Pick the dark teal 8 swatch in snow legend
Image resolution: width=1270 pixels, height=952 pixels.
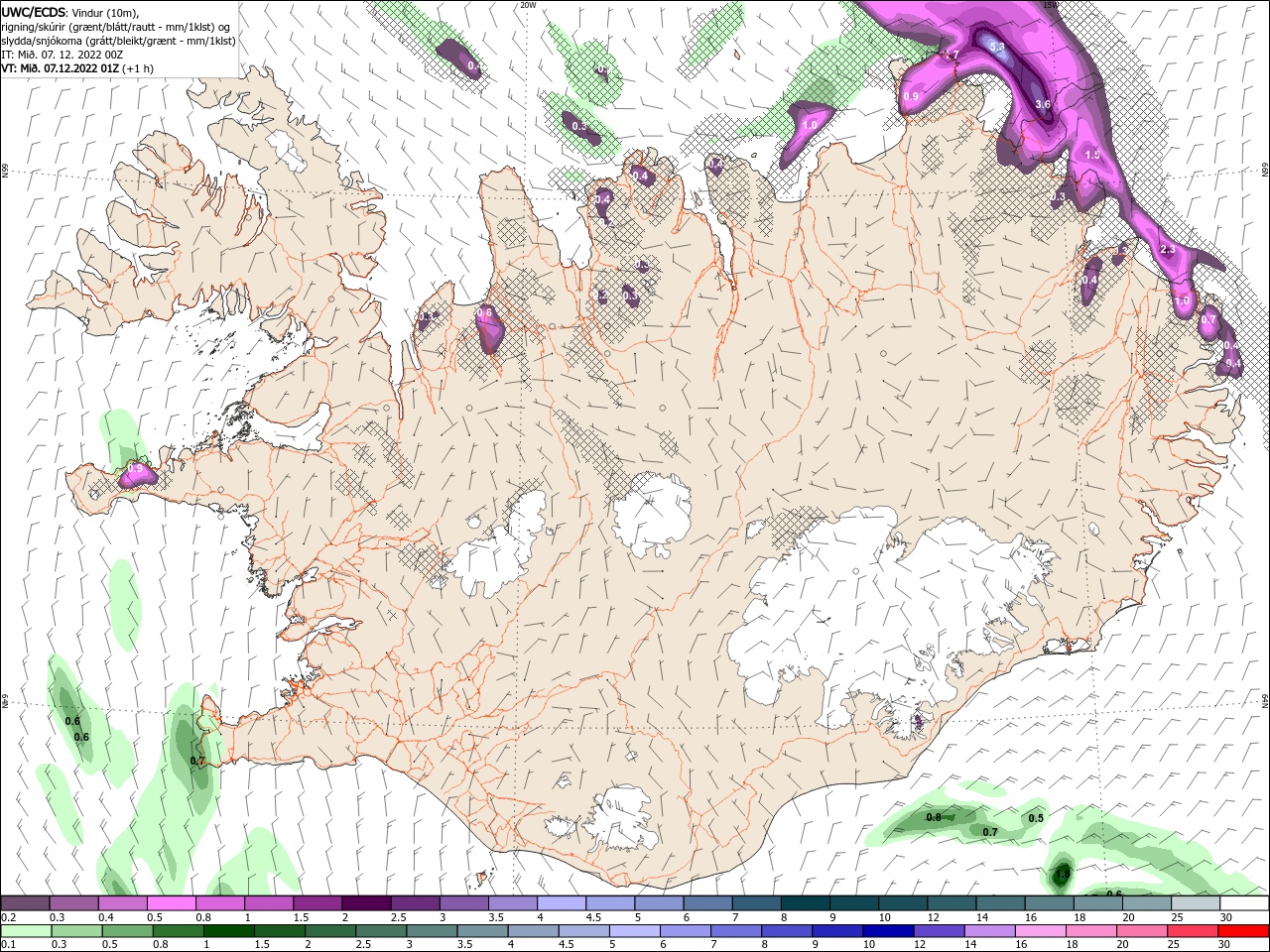coord(805,903)
